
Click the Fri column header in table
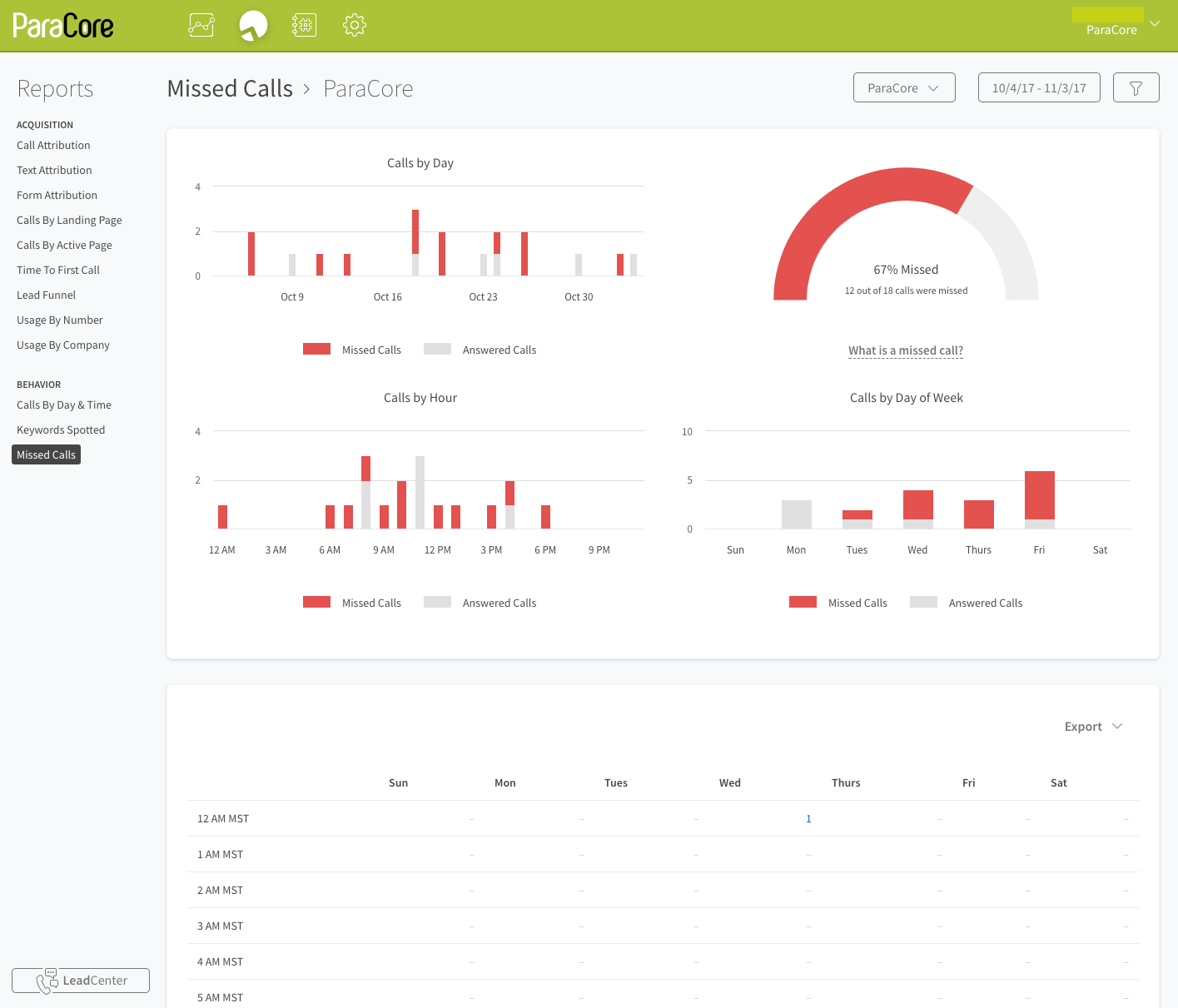pos(968,783)
